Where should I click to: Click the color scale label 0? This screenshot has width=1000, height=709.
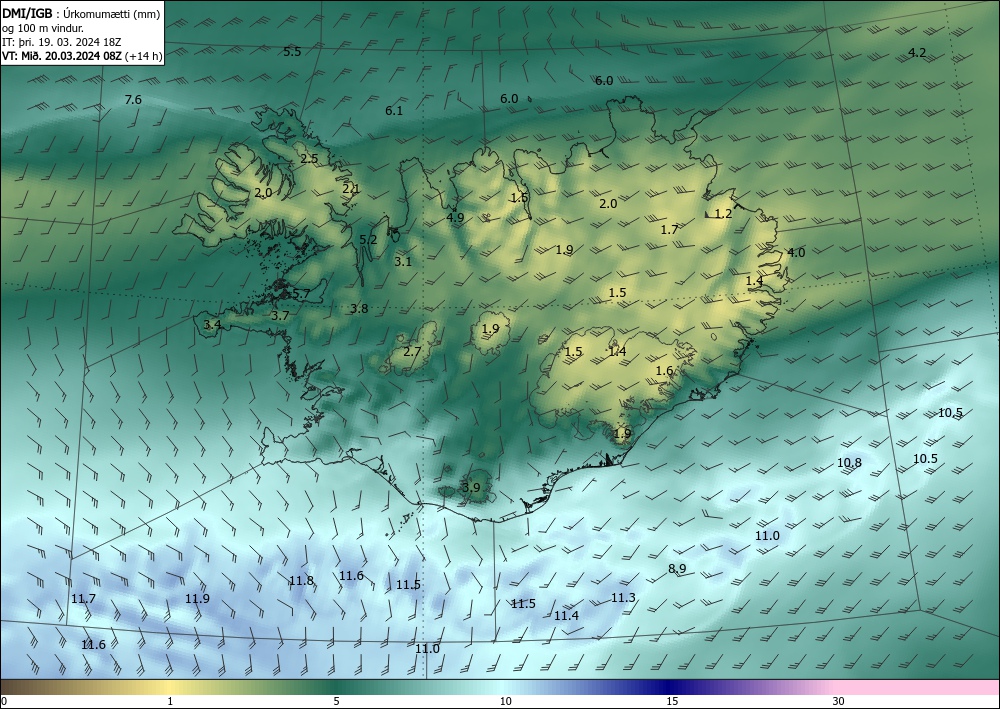coord(4,701)
